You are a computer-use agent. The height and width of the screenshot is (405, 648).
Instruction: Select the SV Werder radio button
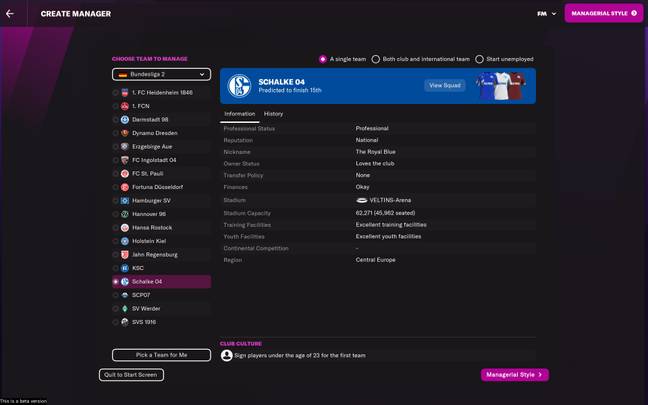coord(116,309)
